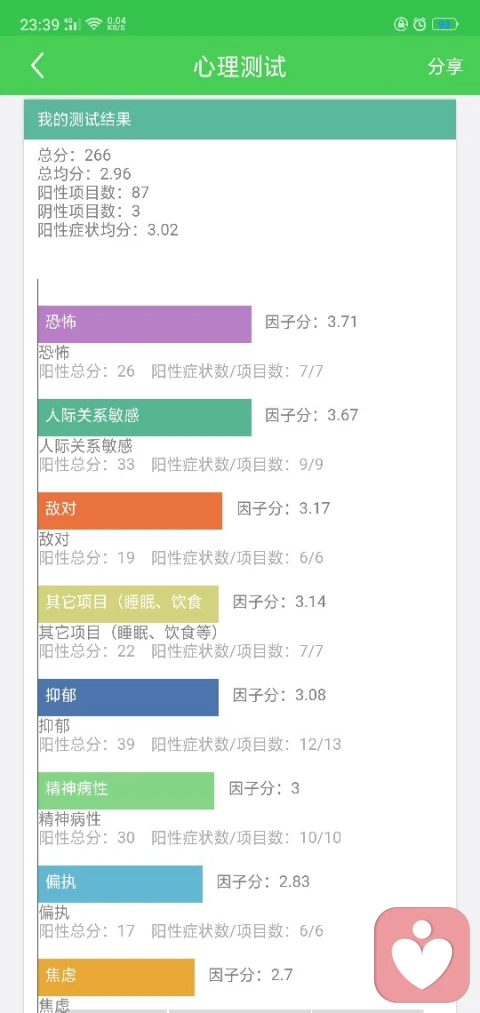Image resolution: width=480 pixels, height=1013 pixels.
Task: Tap the Wi-Fi status icon
Action: (94, 25)
